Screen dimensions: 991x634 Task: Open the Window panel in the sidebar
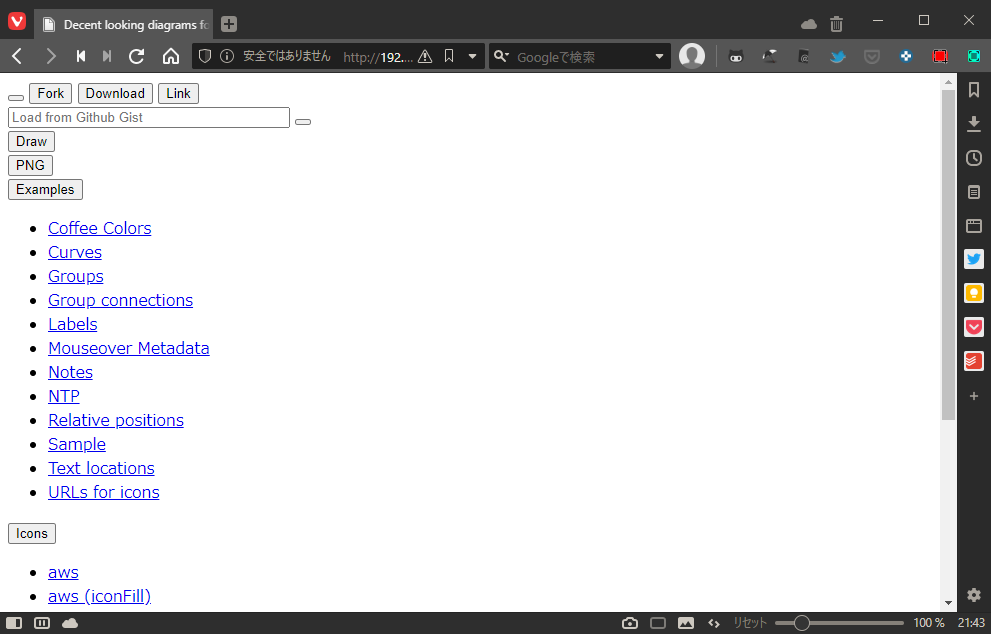(x=974, y=225)
